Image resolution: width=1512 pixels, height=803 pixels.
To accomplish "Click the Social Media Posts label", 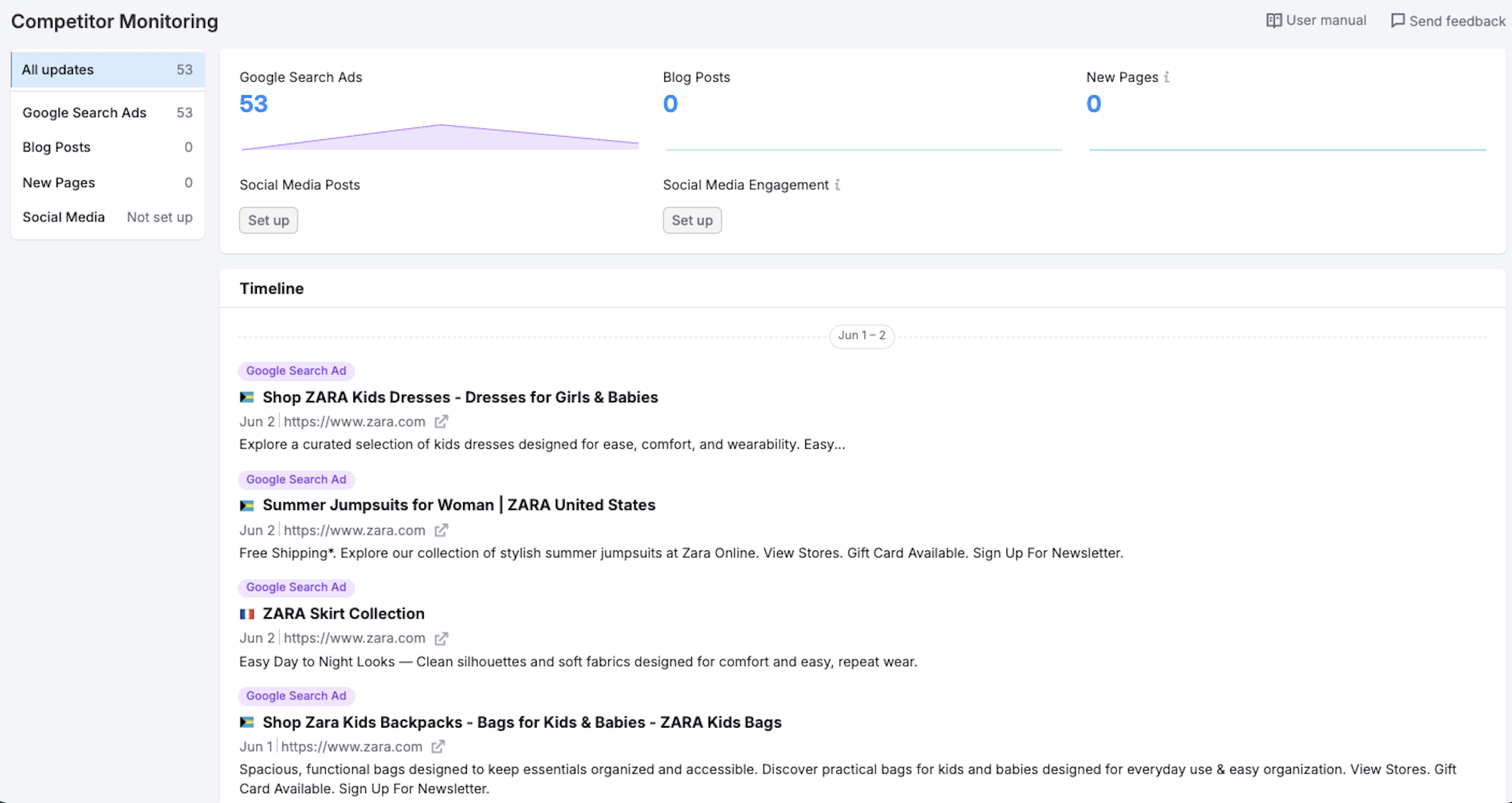I will [x=300, y=185].
